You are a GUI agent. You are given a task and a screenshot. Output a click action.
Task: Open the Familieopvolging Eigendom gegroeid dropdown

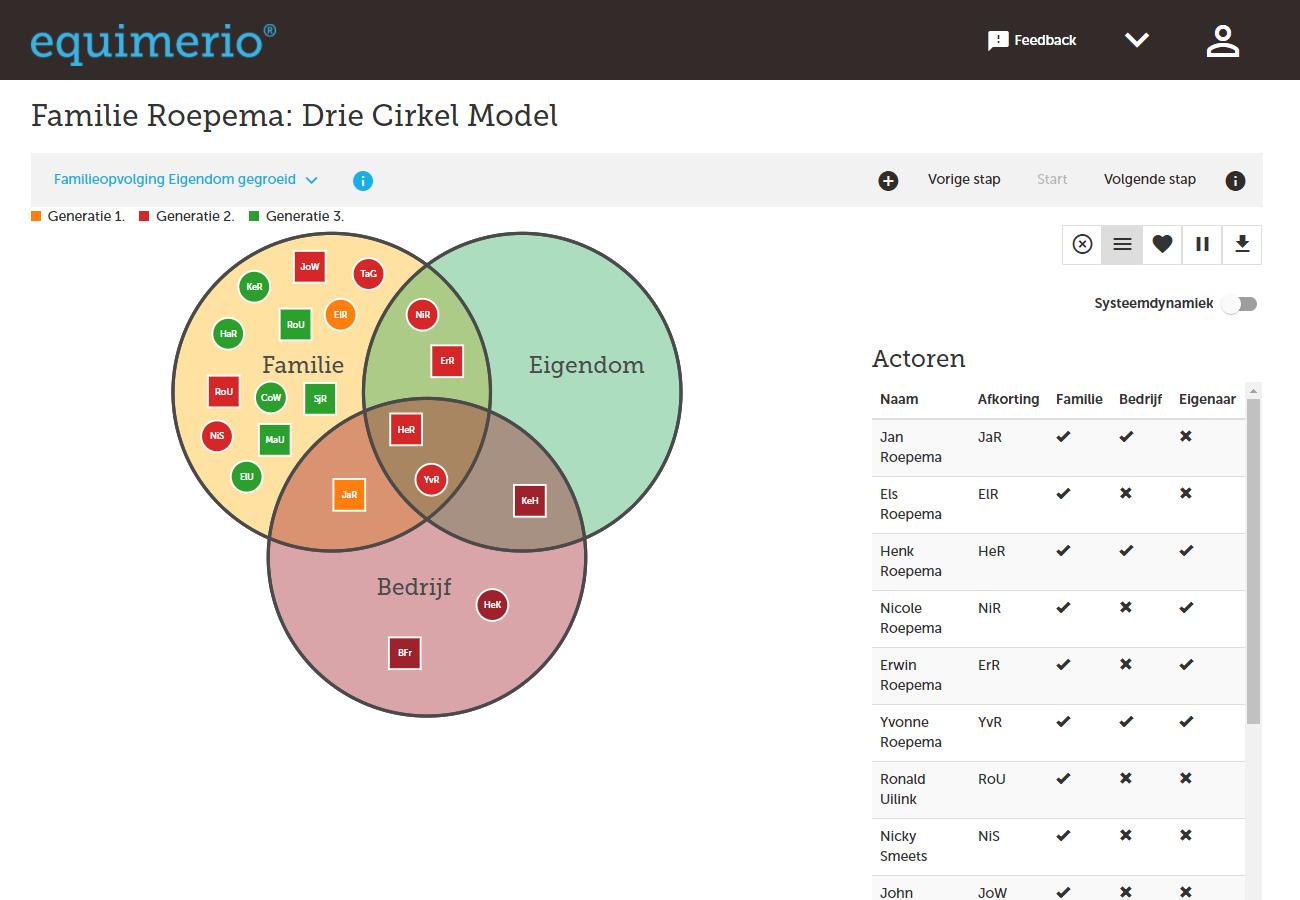tap(186, 180)
